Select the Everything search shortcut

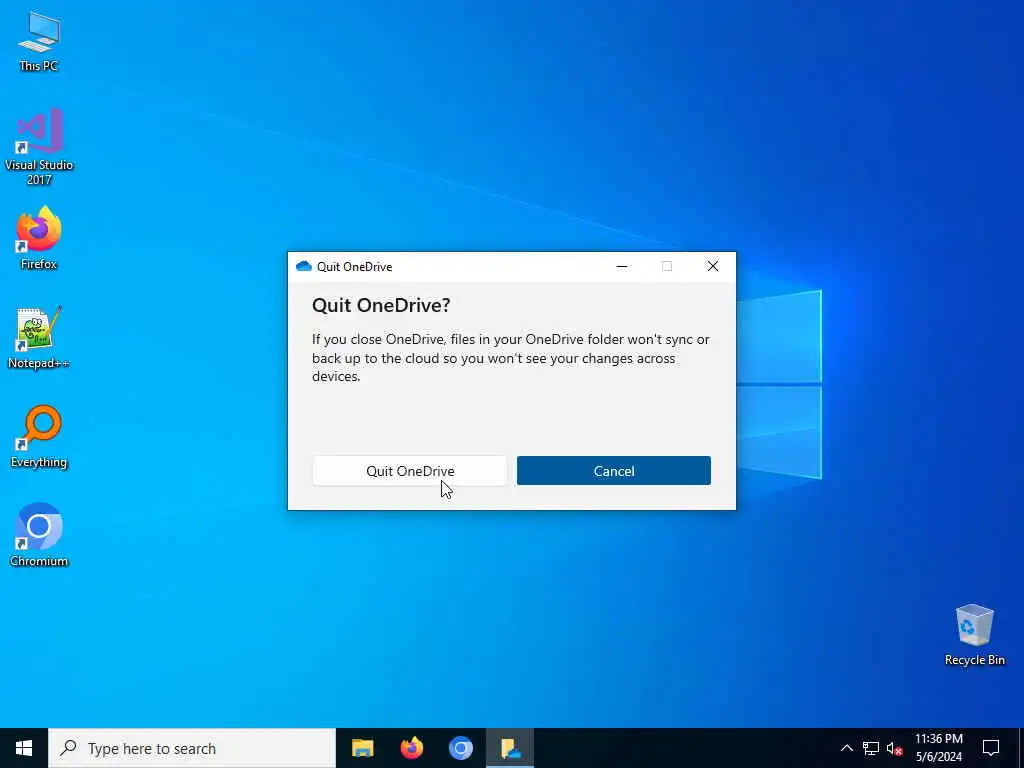[x=39, y=437]
